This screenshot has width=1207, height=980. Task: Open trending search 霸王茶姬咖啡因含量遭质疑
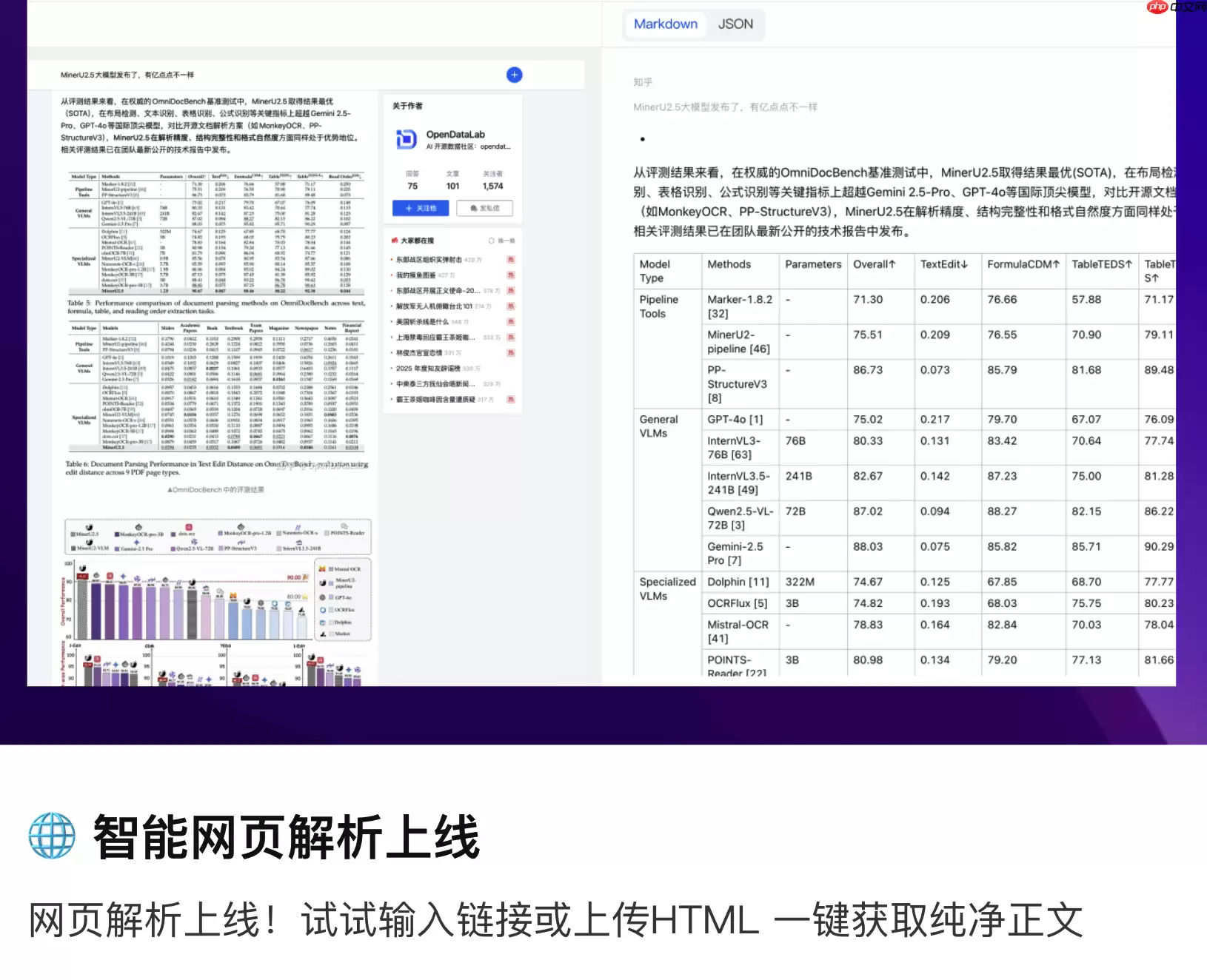(435, 400)
